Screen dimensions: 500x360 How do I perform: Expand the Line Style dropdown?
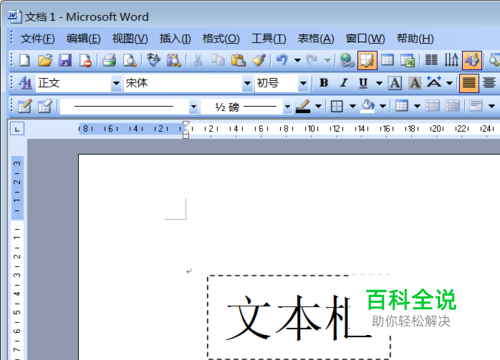coord(193,107)
